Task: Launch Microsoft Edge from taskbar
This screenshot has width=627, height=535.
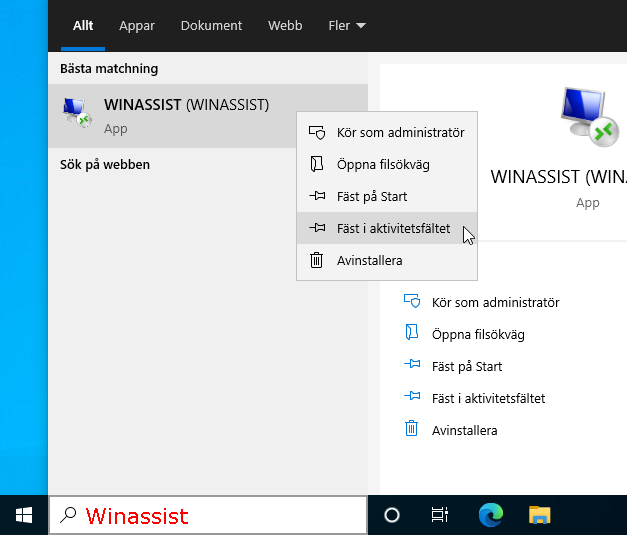Action: 490,515
